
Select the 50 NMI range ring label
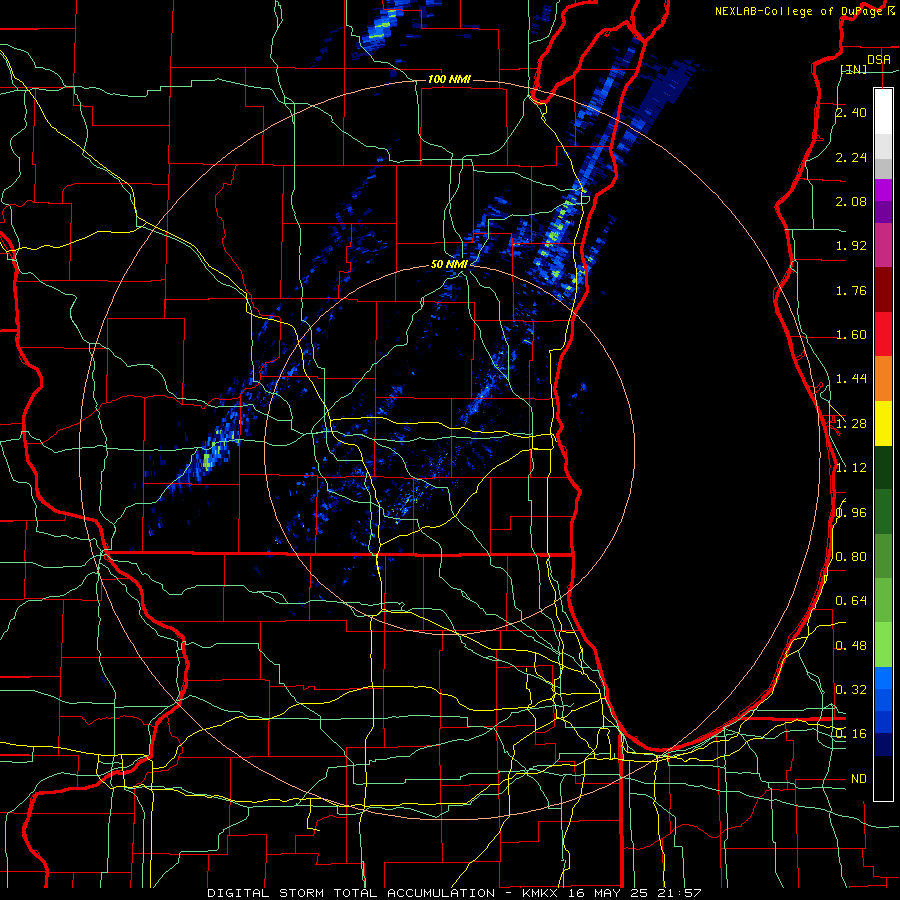coord(449,264)
